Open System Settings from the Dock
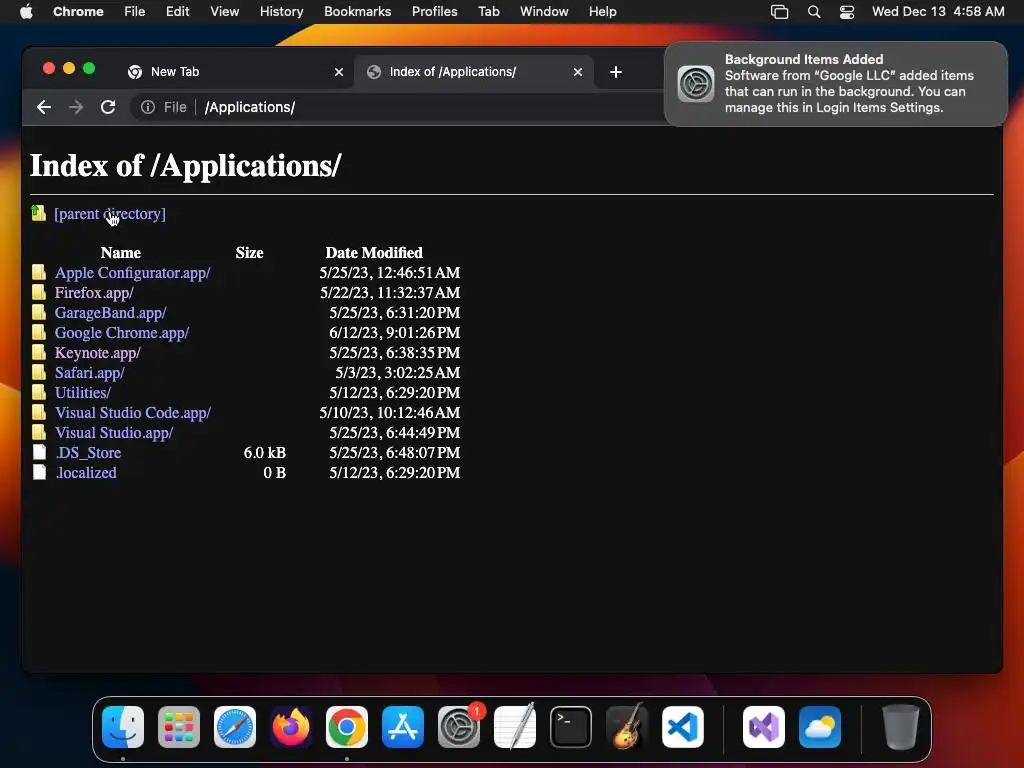Viewport: 1024px width, 768px height. coord(459,727)
